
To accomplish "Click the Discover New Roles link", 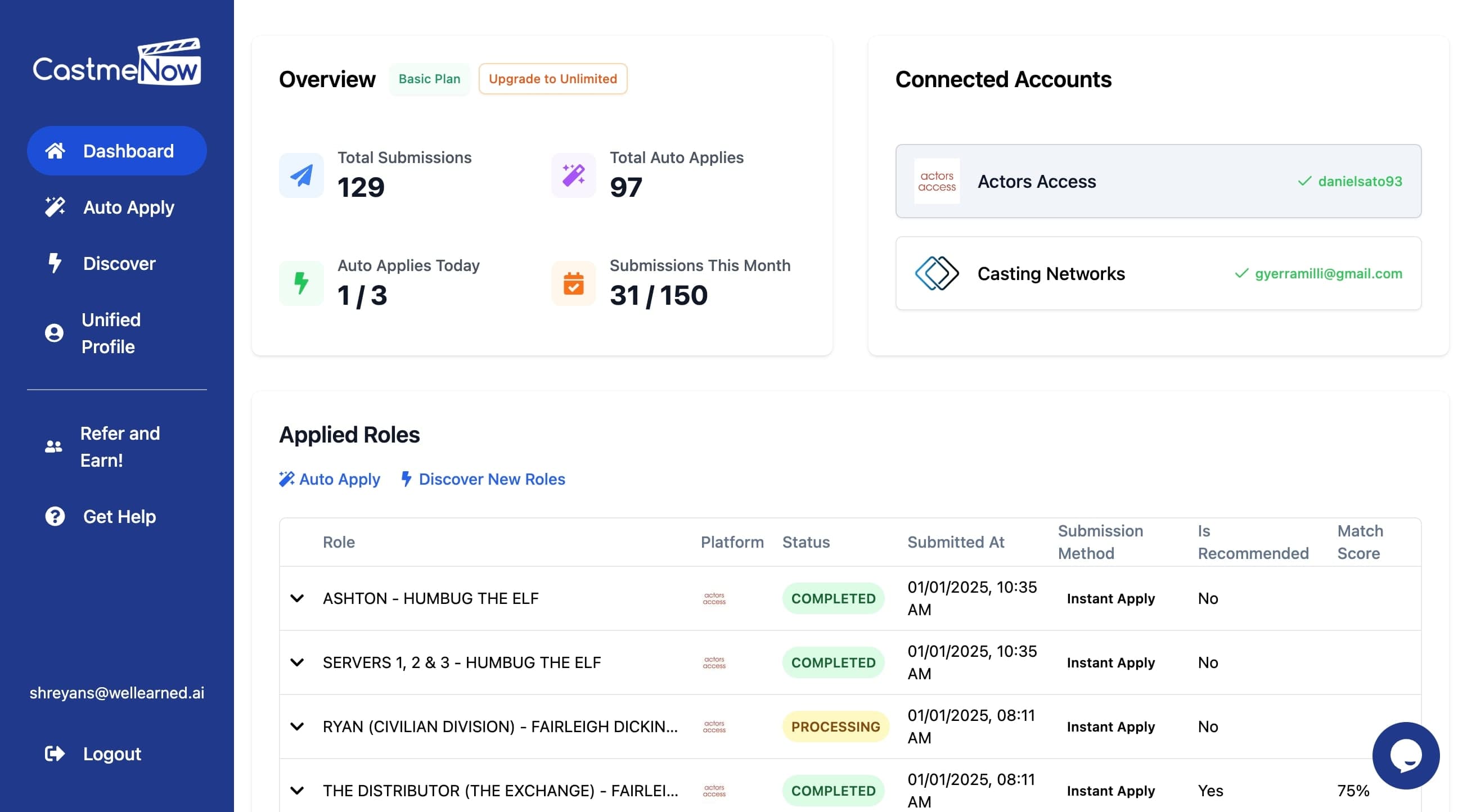I will pos(483,479).
